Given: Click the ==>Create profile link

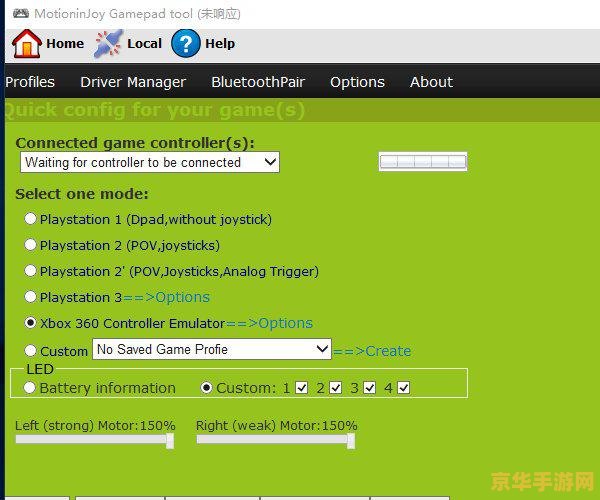Looking at the screenshot, I should 372,351.
